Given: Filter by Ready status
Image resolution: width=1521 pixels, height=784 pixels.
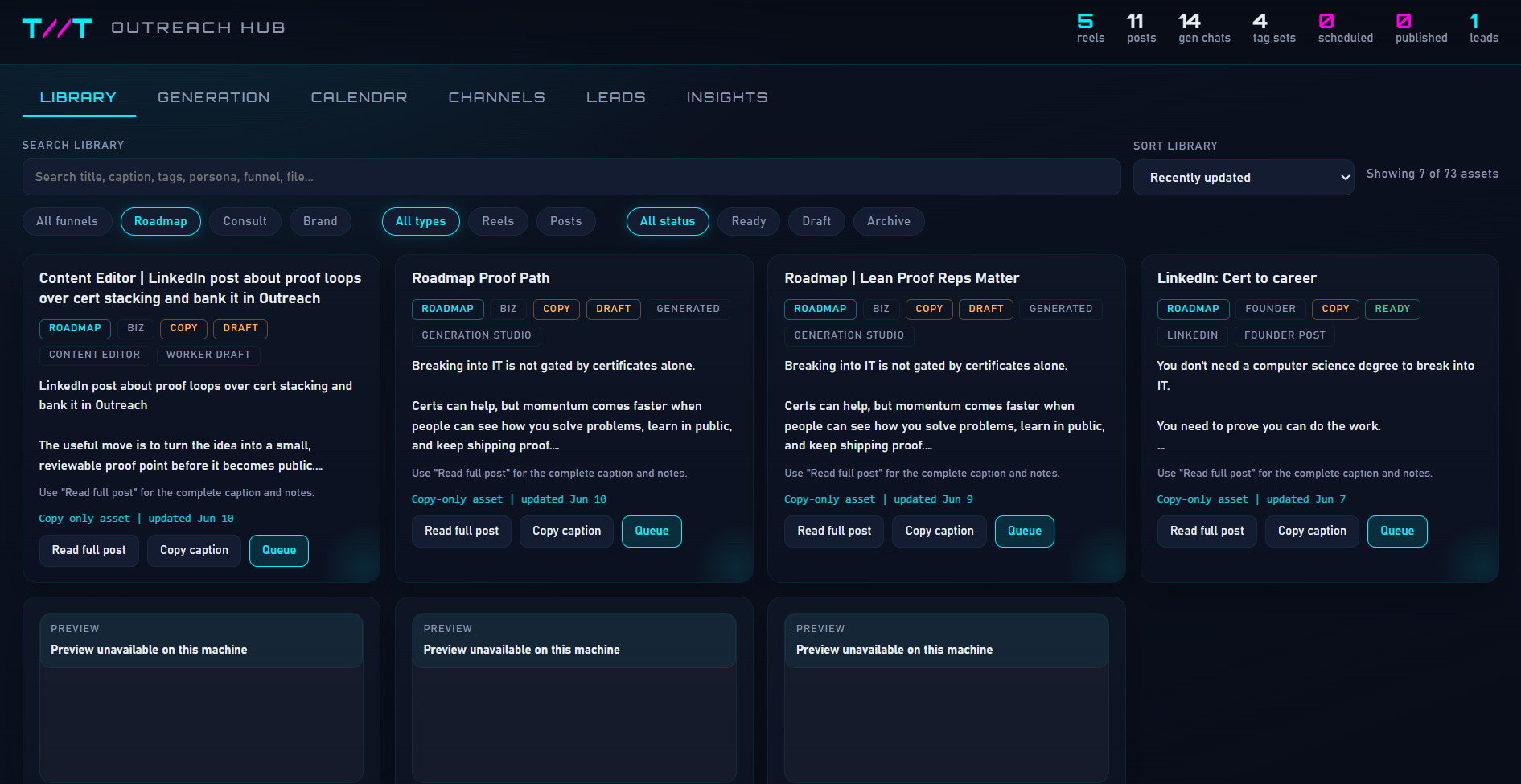Looking at the screenshot, I should point(749,221).
